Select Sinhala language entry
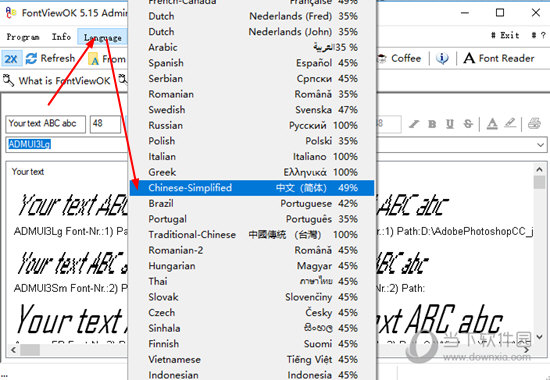 [252, 328]
